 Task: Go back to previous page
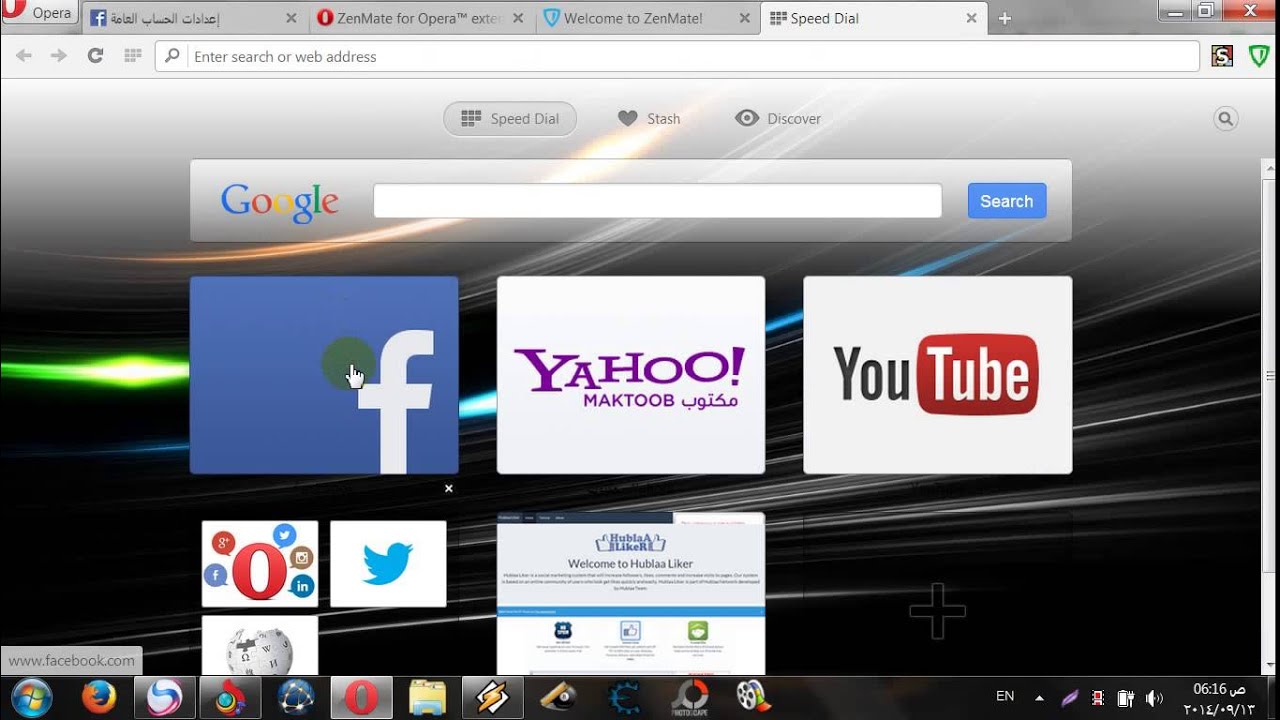[24, 56]
